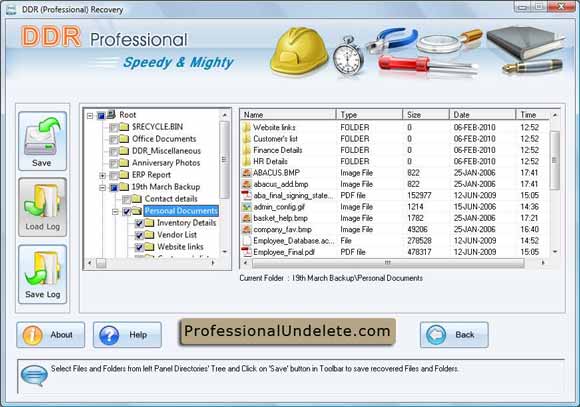Select the ABACUS.BMP image file icon
This screenshot has height=407, width=580.
coord(246,173)
